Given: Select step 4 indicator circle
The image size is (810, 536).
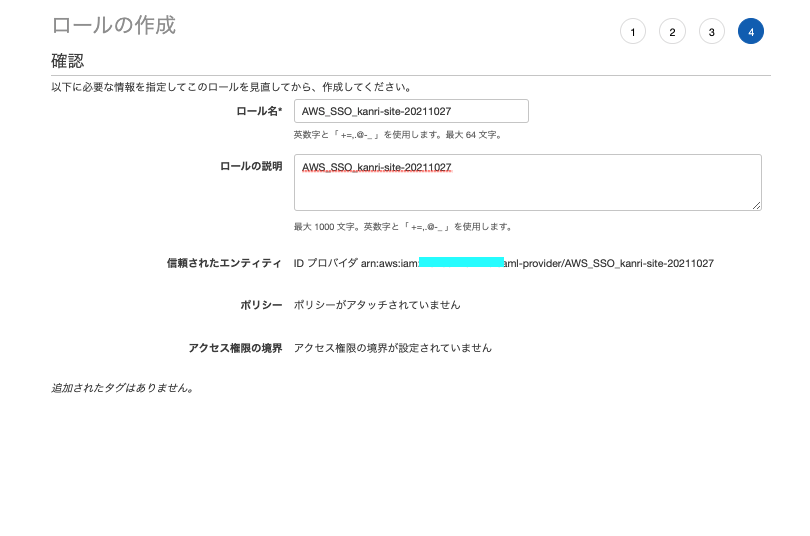Looking at the screenshot, I should pos(751,31).
